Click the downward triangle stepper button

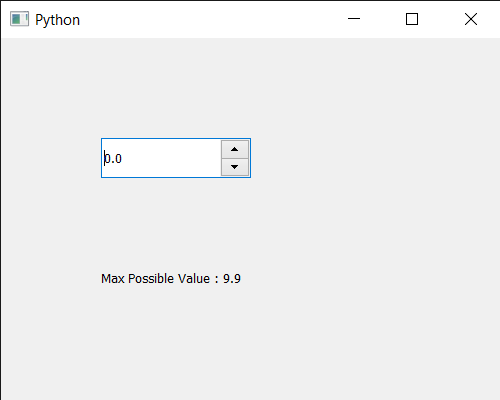tap(235, 167)
